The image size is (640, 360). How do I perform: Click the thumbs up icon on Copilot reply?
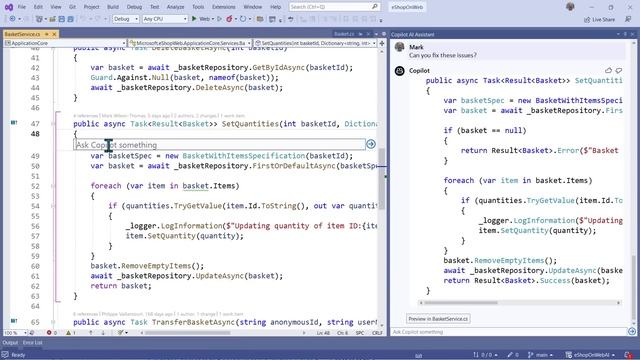[609, 70]
